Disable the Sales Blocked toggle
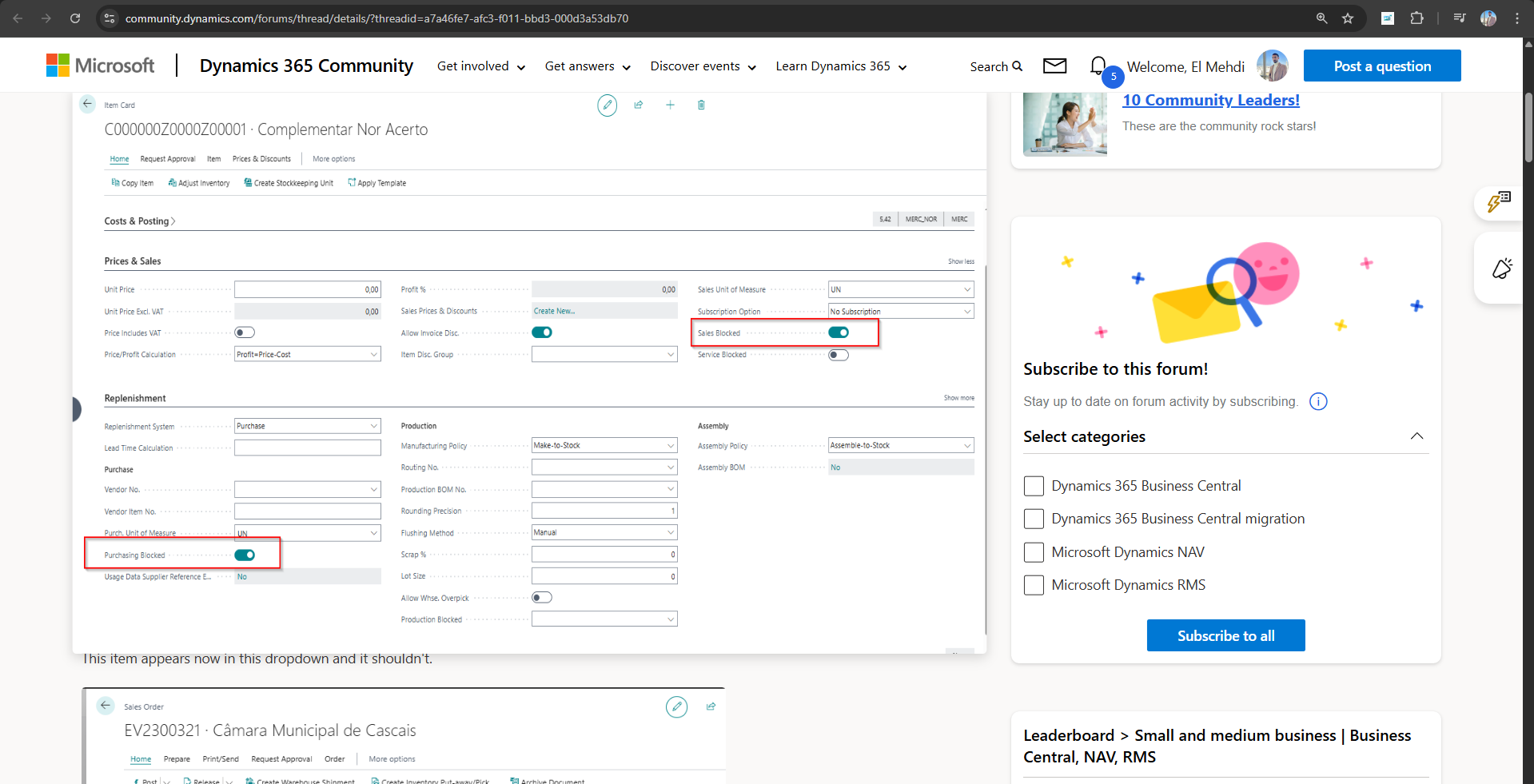Viewport: 1534px width, 784px height. [839, 332]
